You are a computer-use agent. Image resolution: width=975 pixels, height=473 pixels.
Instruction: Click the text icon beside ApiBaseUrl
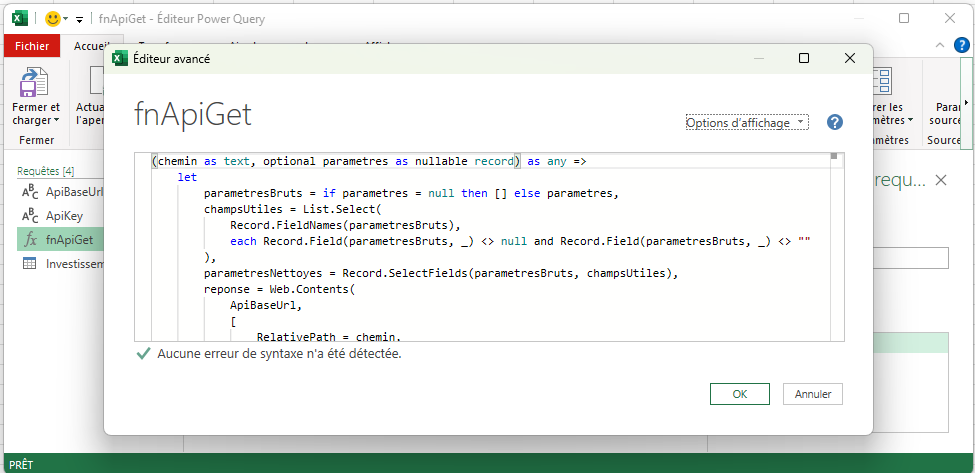(29, 193)
